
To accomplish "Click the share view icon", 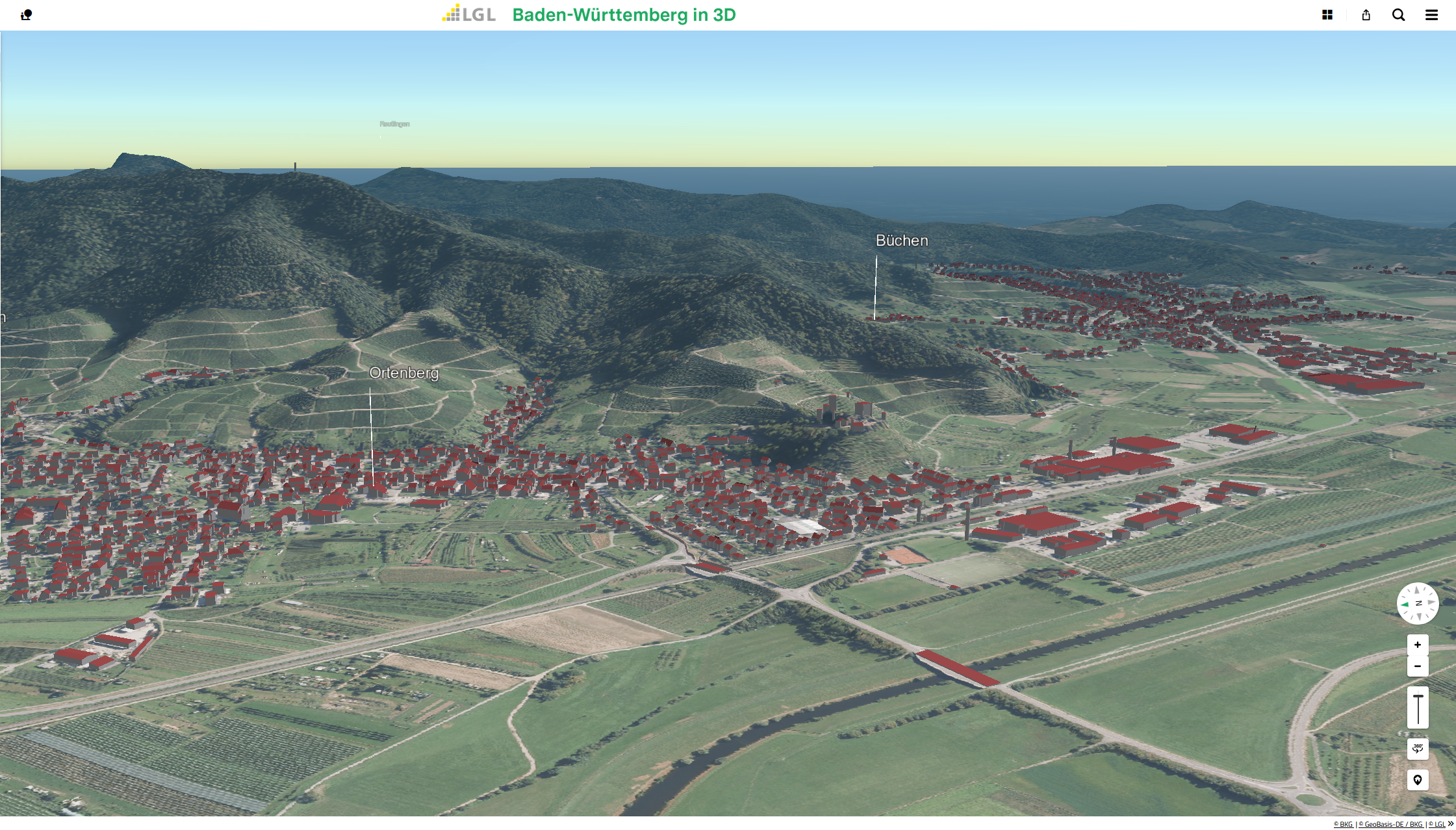I will pos(1366,15).
